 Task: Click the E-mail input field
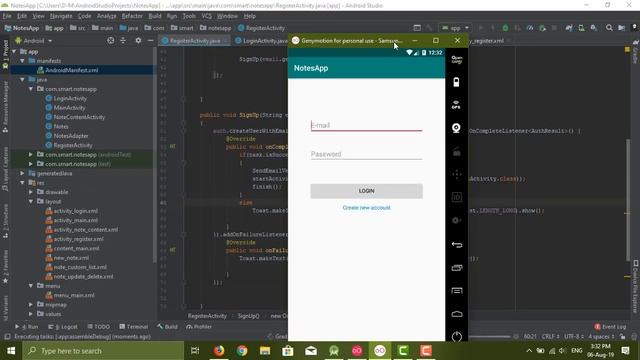[367, 125]
